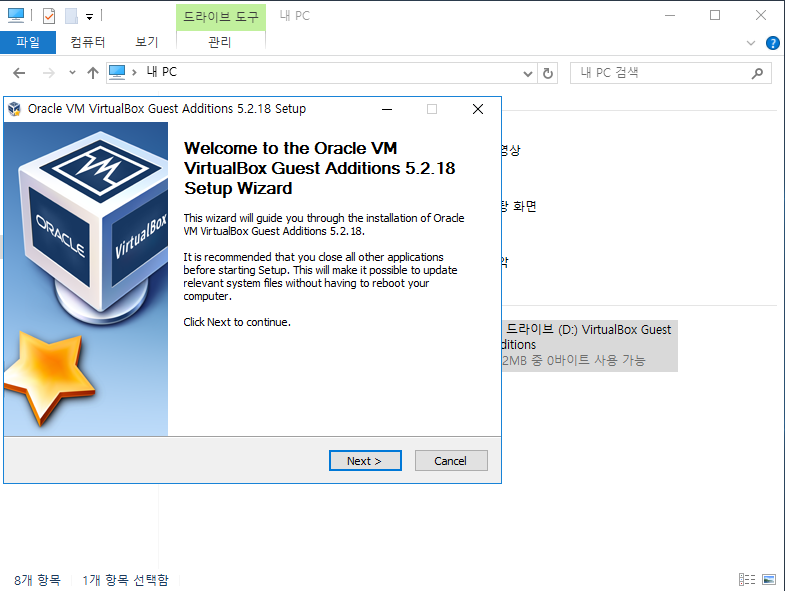785x591 pixels.
Task: Switch to details view layout
Action: click(x=746, y=579)
